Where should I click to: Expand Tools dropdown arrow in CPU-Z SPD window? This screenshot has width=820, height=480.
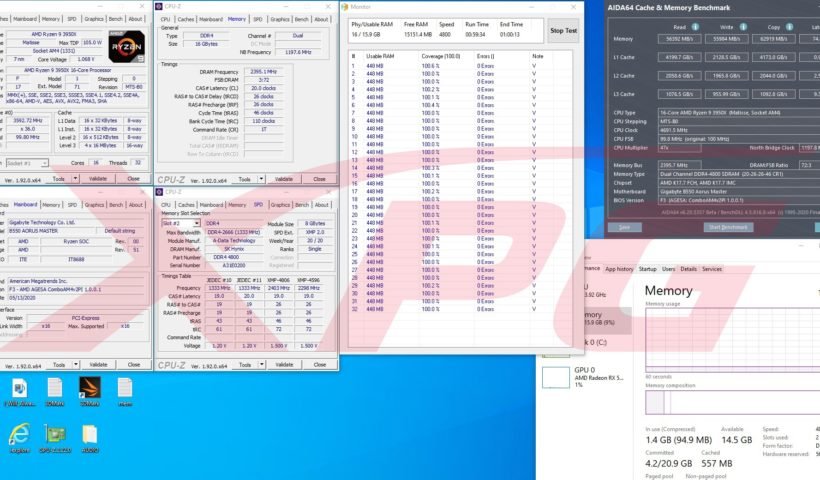pyautogui.click(x=261, y=364)
